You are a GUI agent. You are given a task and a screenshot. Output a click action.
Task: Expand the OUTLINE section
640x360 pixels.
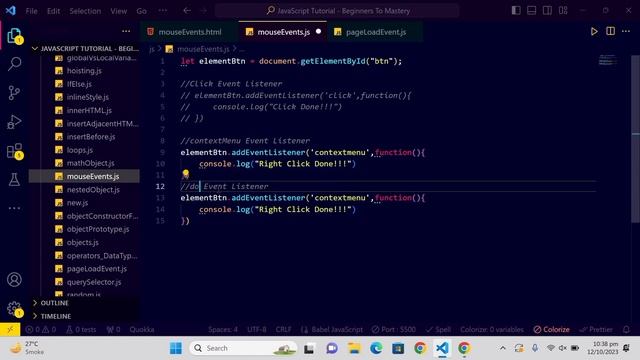pyautogui.click(x=85, y=303)
